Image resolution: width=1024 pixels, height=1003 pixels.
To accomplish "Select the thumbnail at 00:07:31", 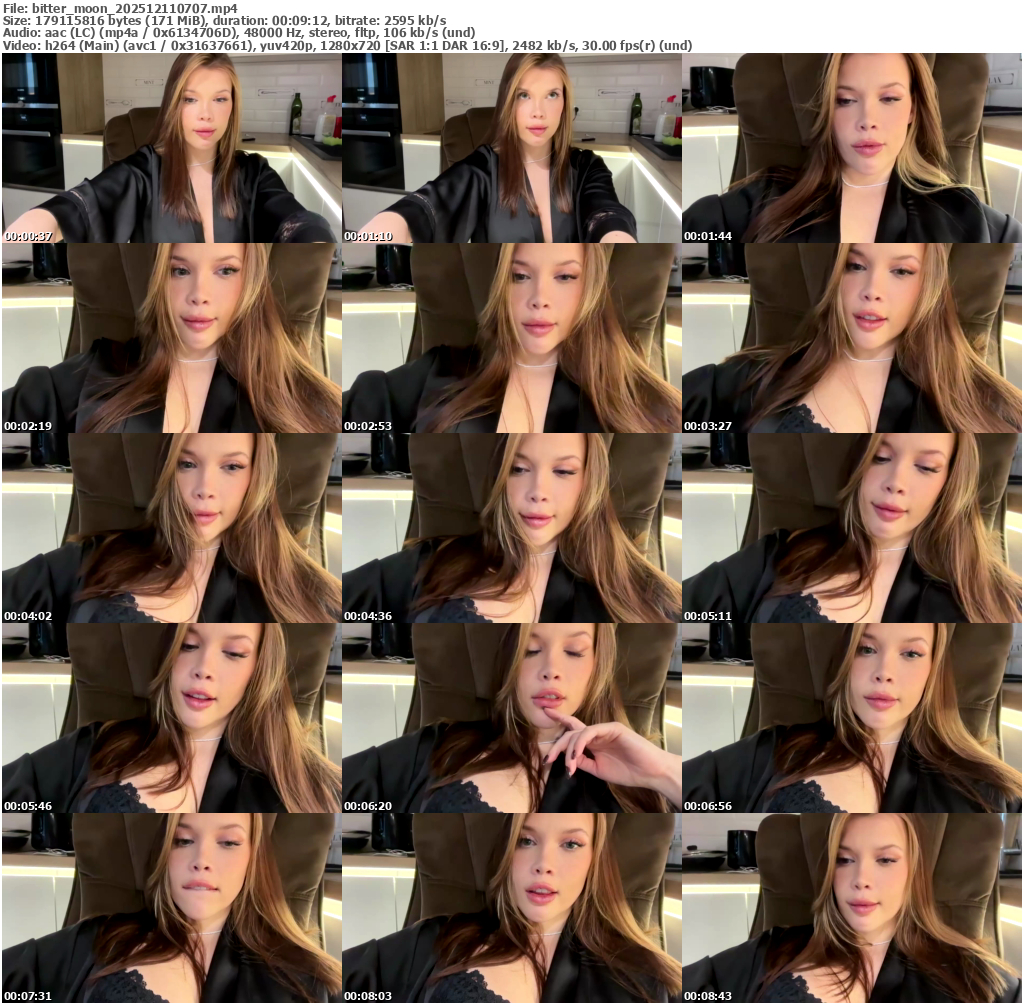I will pos(171,908).
